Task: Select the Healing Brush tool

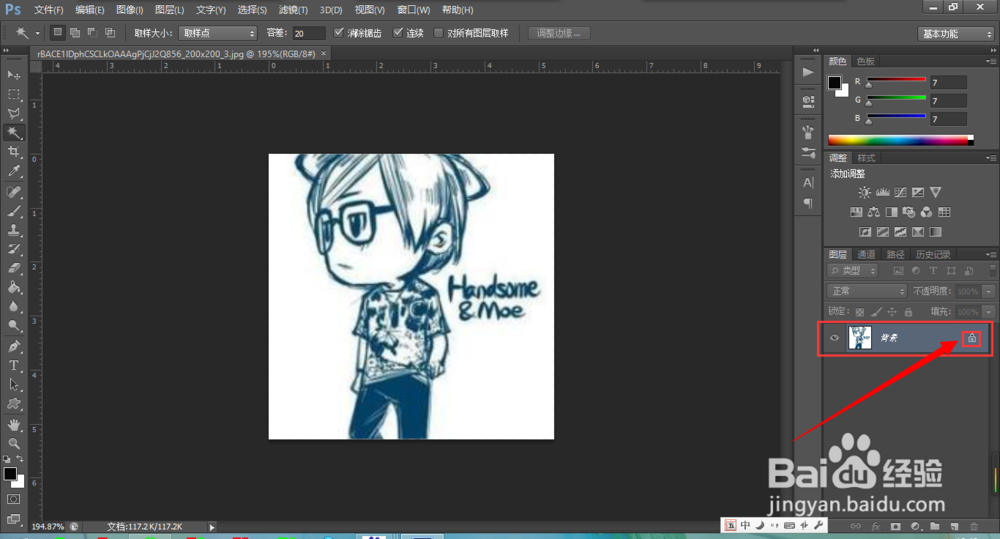Action: (x=13, y=192)
